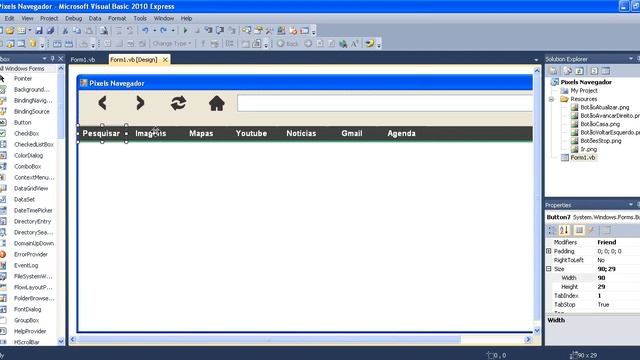This screenshot has height=360, width=640.
Task: Select DateTimePicker in the Toolbox
Action: [x=33, y=211]
